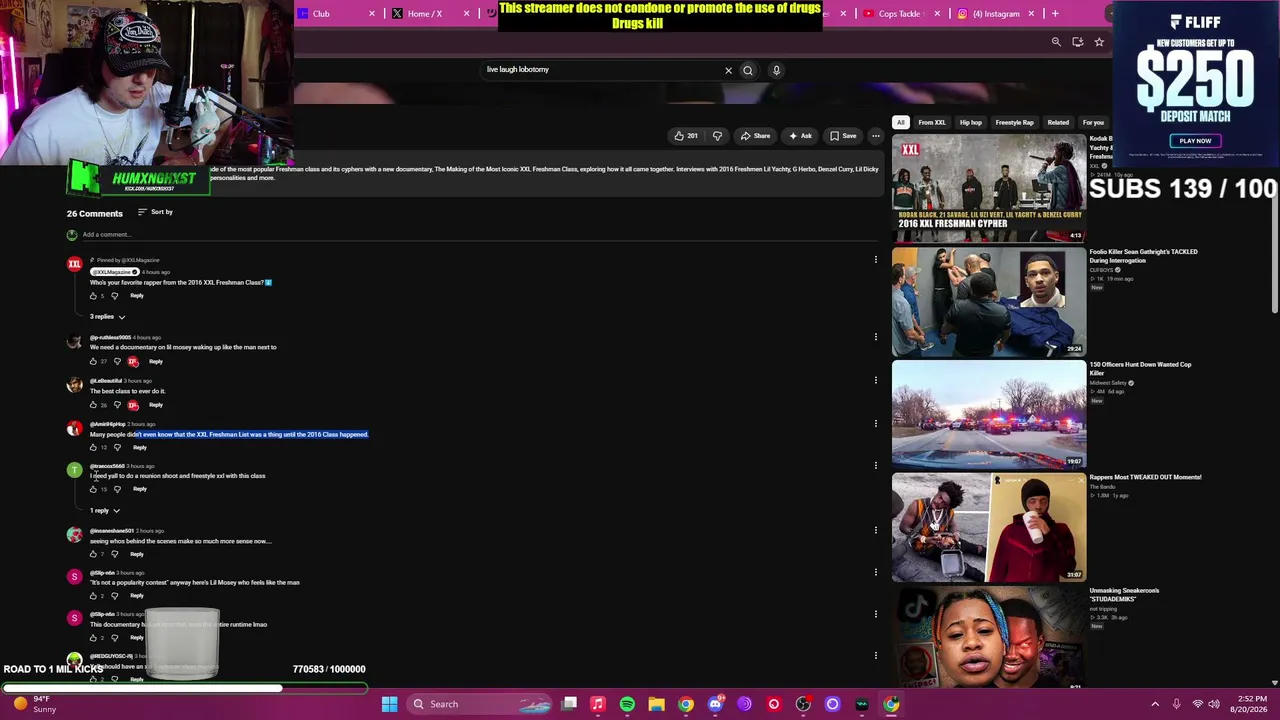1280x720 pixels.
Task: Share the video
Action: click(x=755, y=136)
